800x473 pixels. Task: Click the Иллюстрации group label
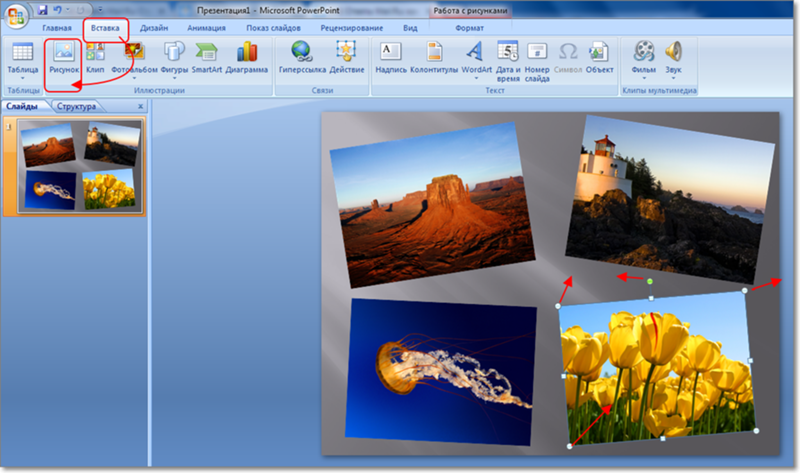159,90
